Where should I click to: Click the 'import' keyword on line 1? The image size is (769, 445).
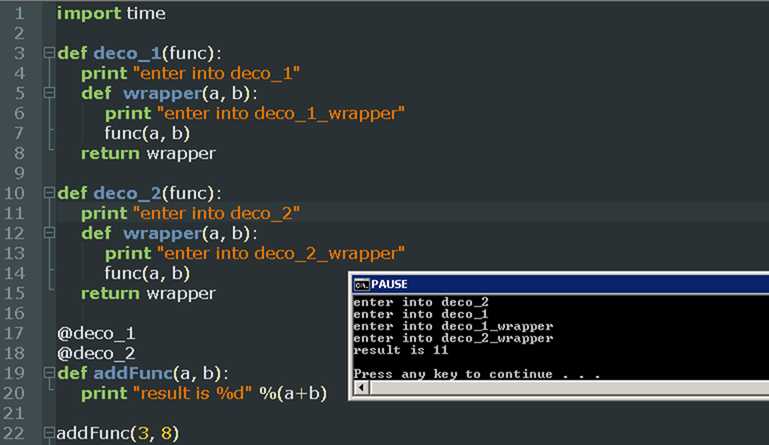tap(83, 14)
